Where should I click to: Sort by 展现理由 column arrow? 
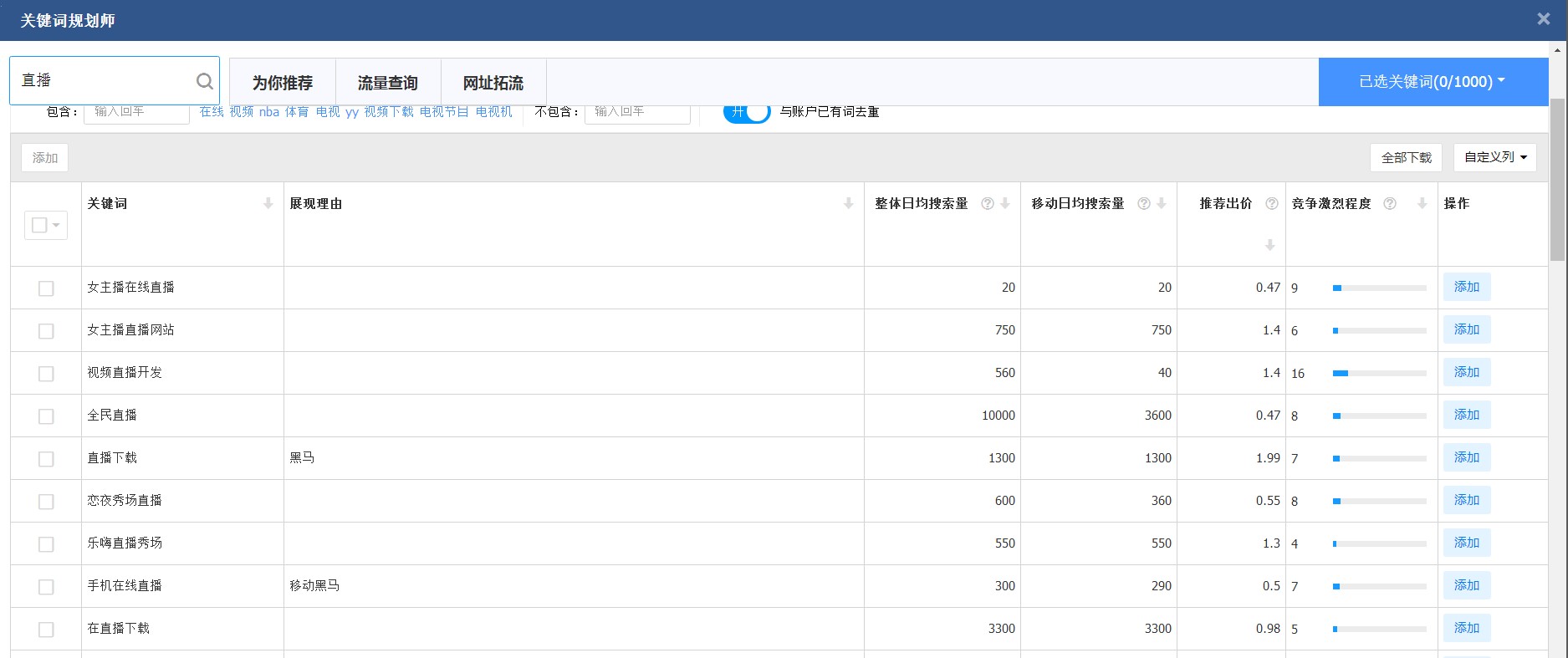[849, 203]
